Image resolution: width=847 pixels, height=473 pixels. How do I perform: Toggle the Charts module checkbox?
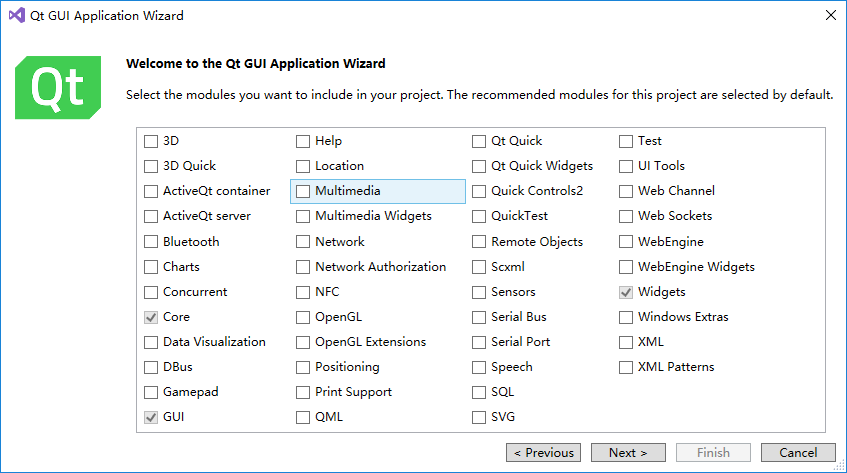click(151, 267)
